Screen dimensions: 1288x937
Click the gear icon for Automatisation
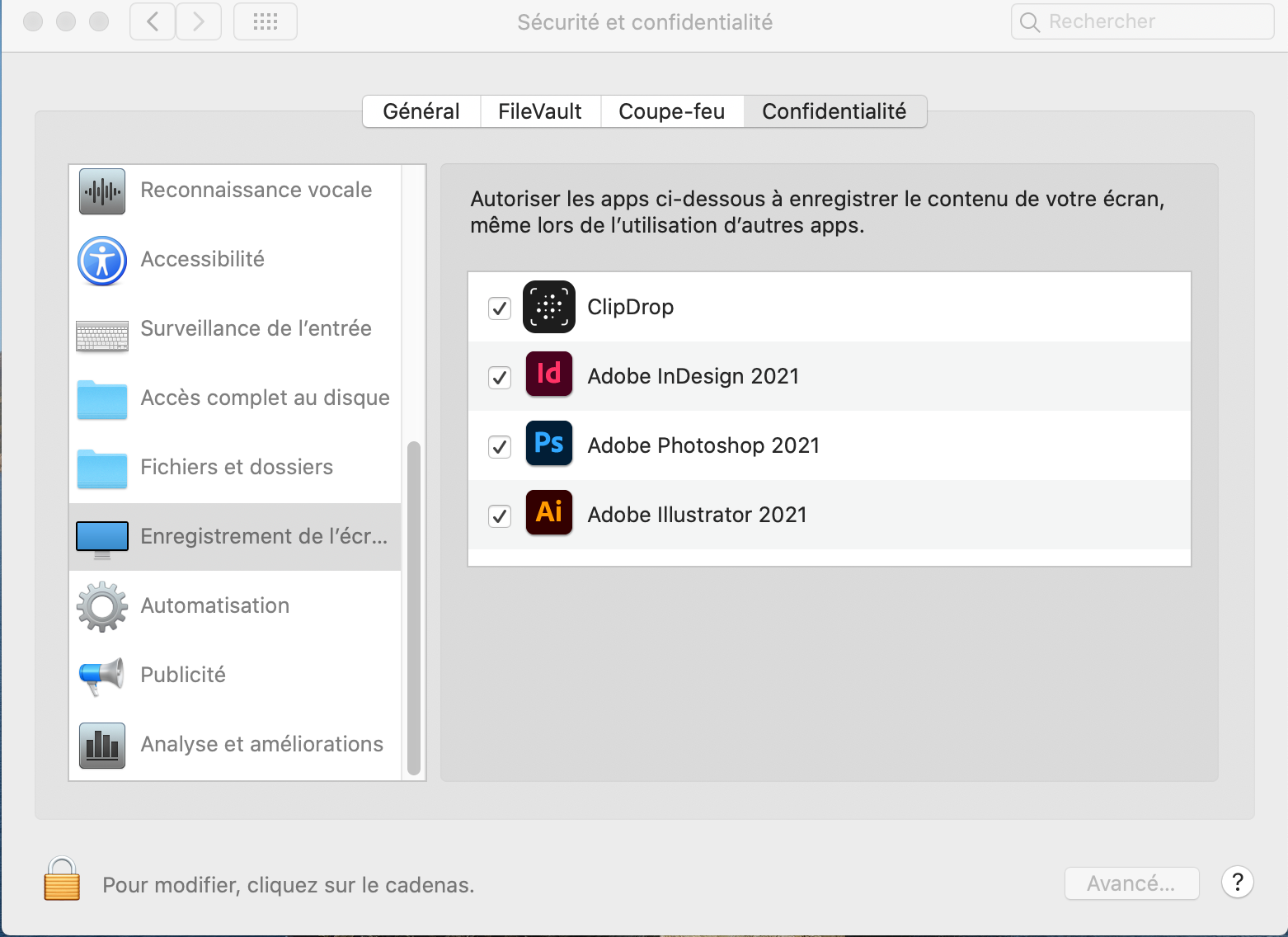pos(102,607)
